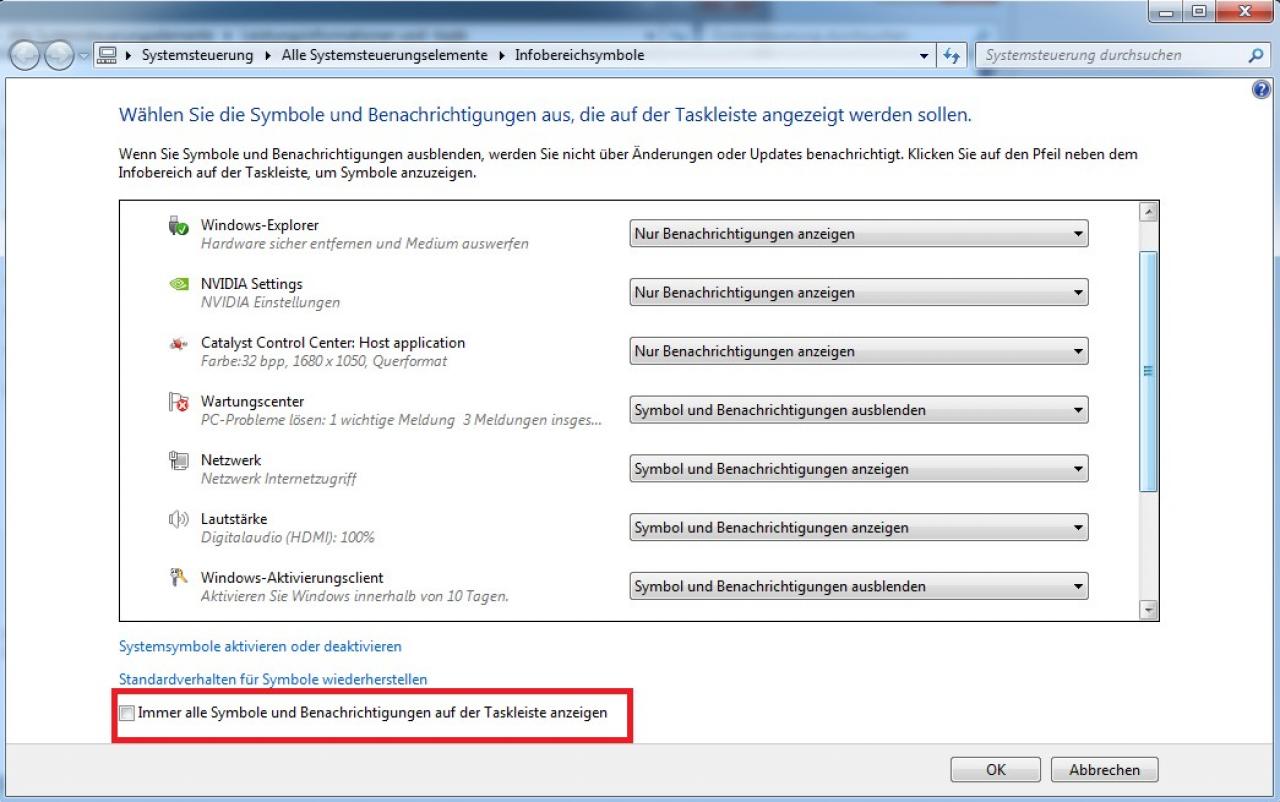1280x802 pixels.
Task: Click the Lautstärke speaker icon
Action: point(178,520)
